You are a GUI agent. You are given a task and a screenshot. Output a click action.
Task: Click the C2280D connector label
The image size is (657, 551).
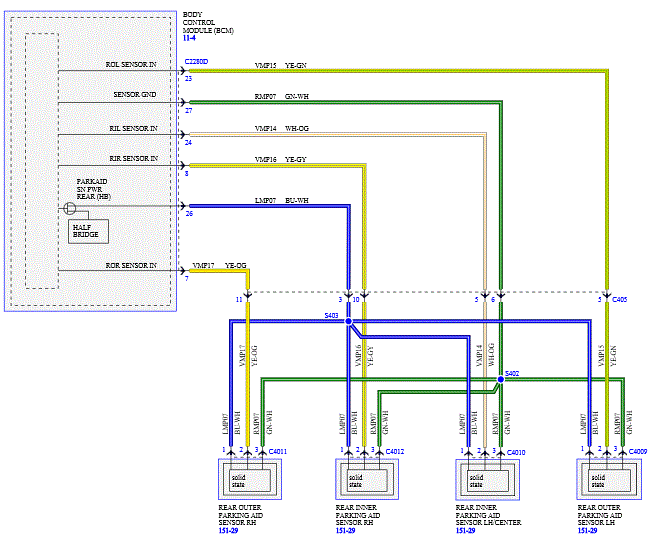[x=196, y=62]
